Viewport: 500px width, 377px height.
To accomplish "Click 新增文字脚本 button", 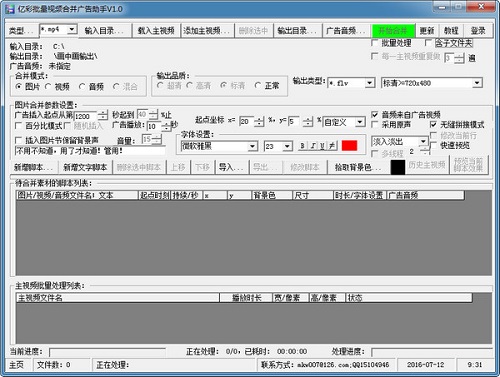I will coord(85,167).
